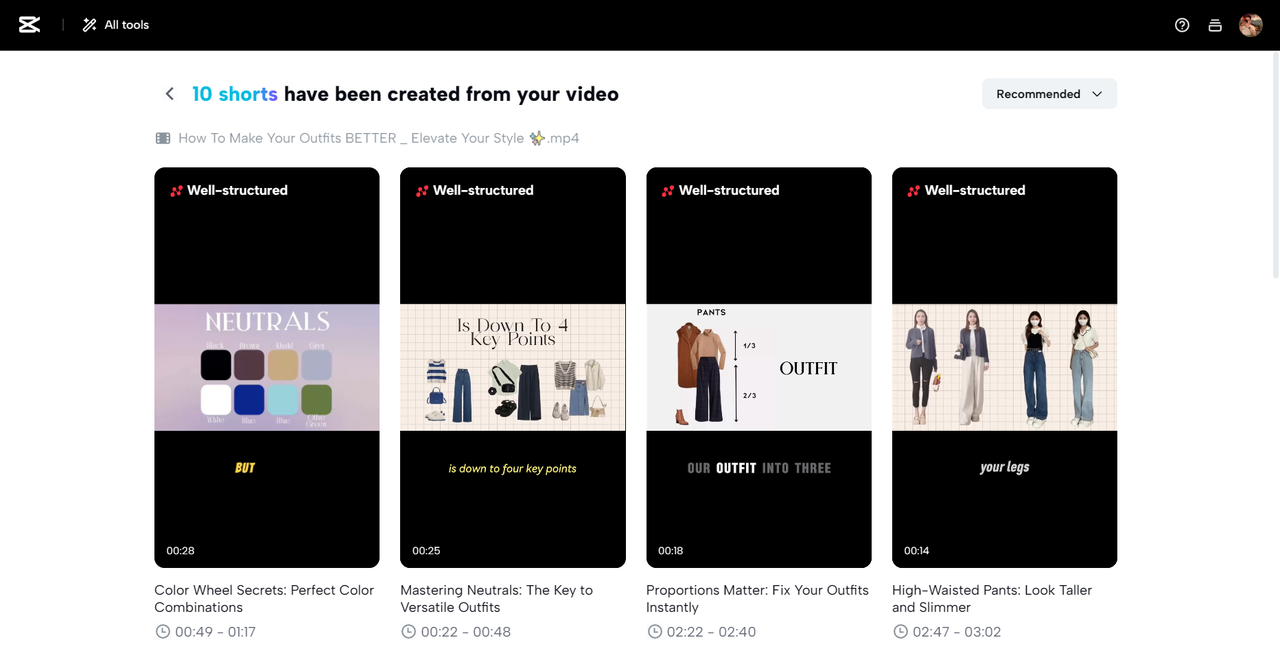Click clock icon next to 02:22 - 02:40
The image size is (1280, 664).
[x=654, y=632]
